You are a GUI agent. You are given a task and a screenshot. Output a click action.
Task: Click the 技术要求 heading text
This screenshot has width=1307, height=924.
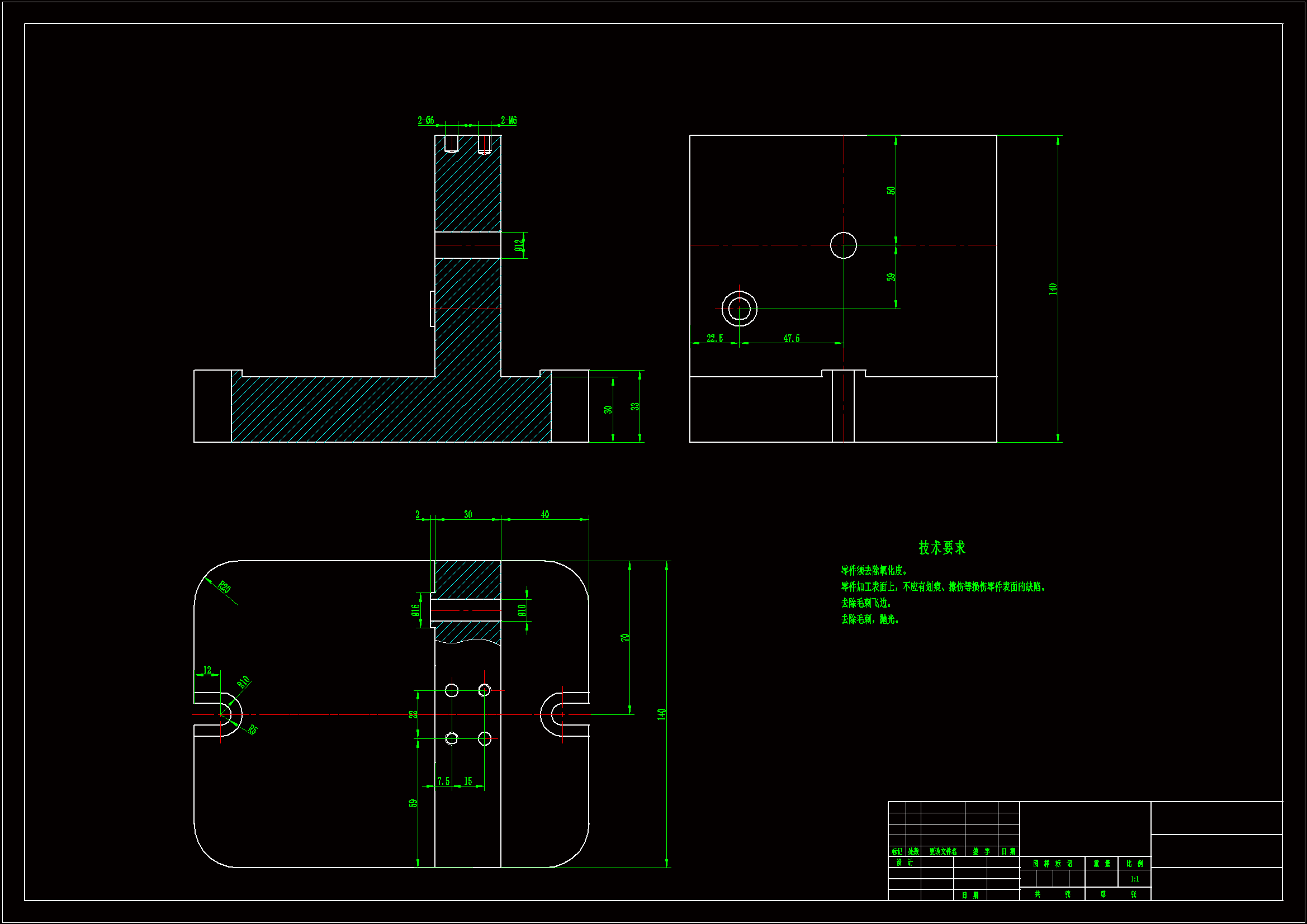941,547
